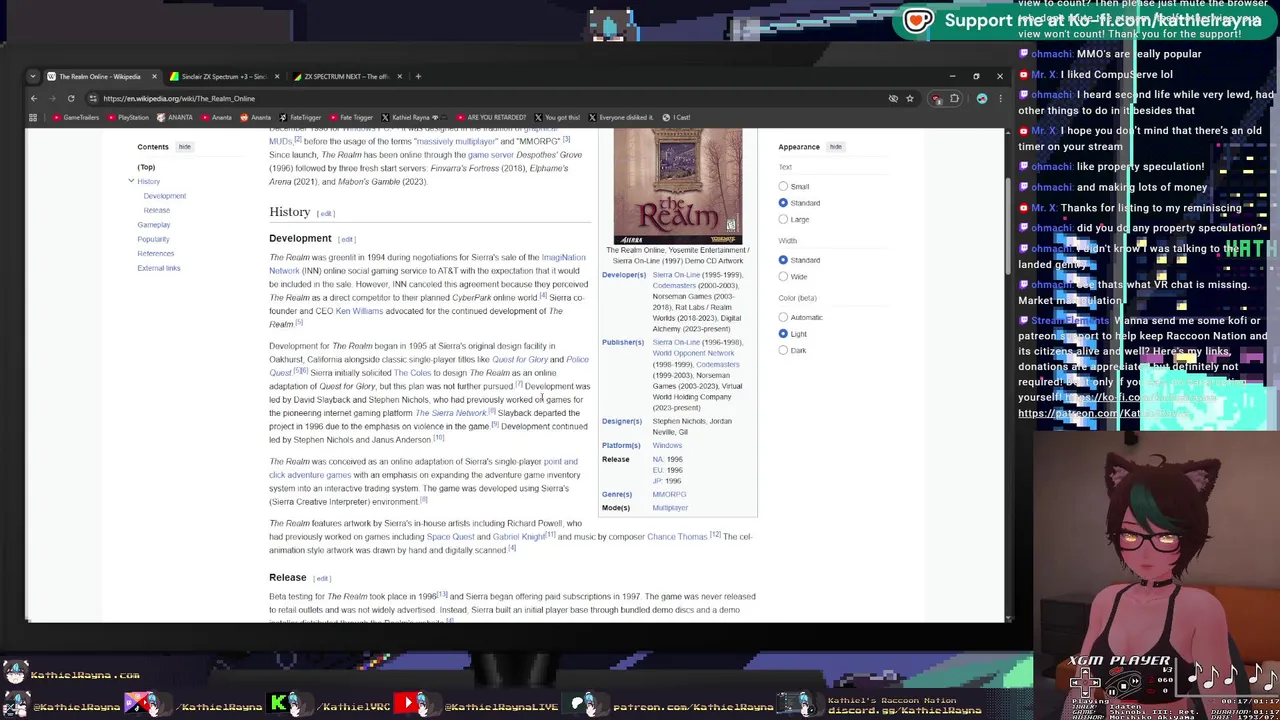
Task: Open the ANANTA bookmark in capitals
Action: (x=175, y=117)
